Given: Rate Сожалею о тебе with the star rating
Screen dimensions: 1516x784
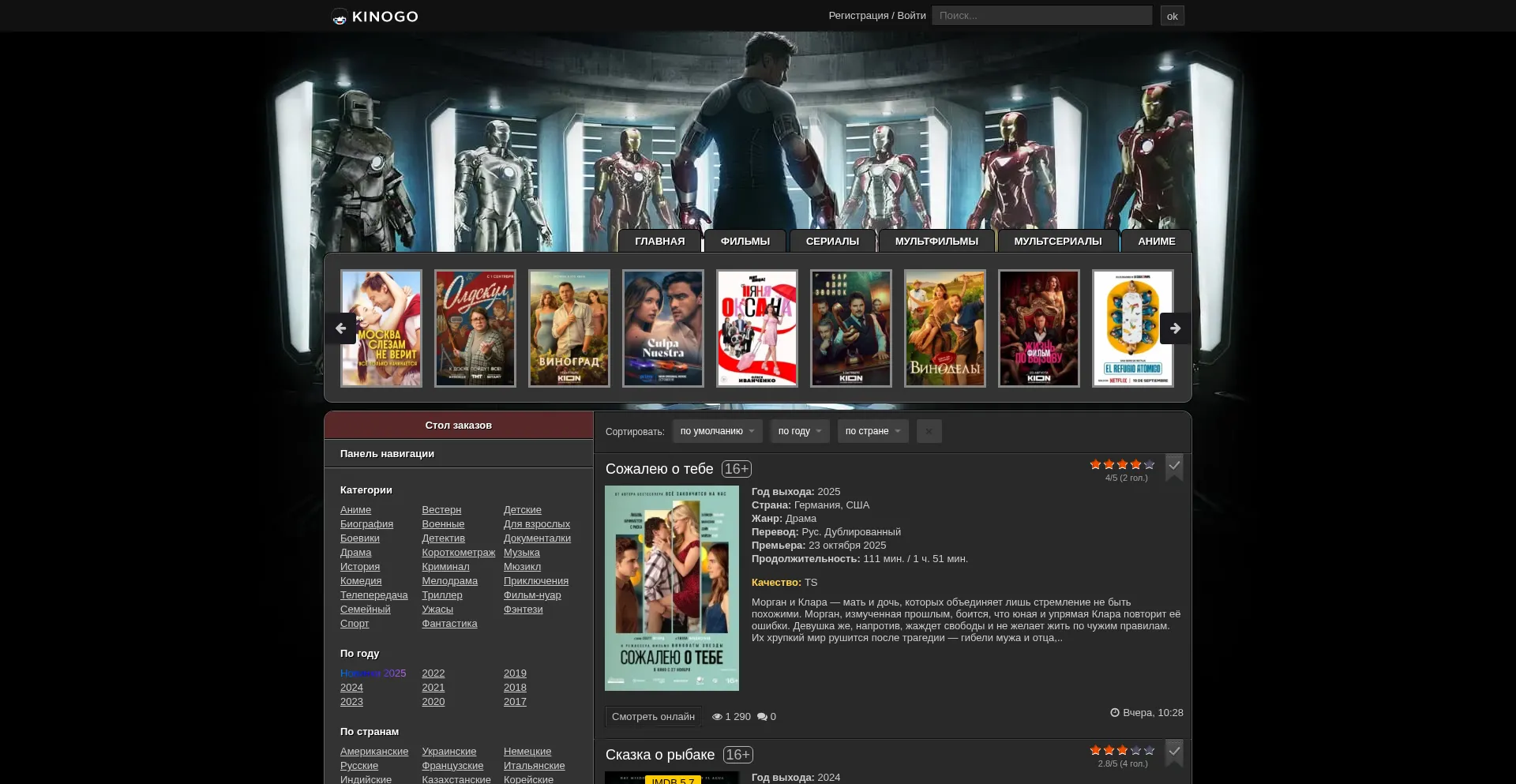Looking at the screenshot, I should tap(1122, 465).
